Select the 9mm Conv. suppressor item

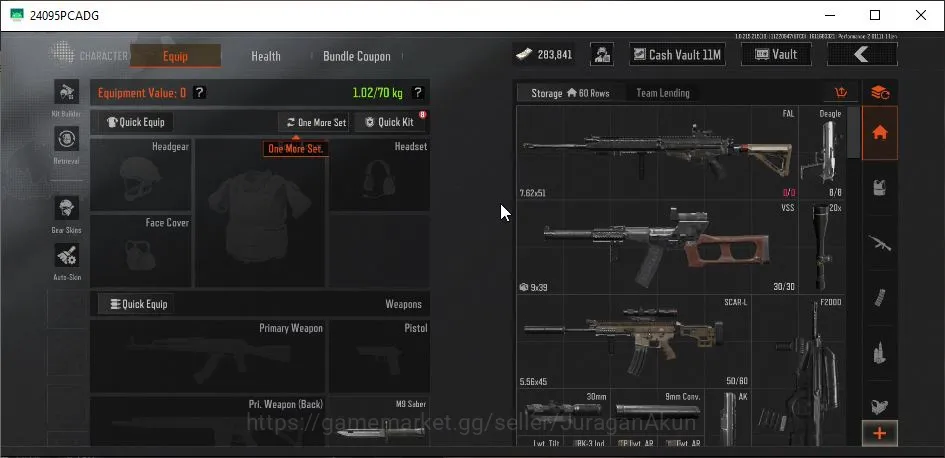click(x=658, y=412)
